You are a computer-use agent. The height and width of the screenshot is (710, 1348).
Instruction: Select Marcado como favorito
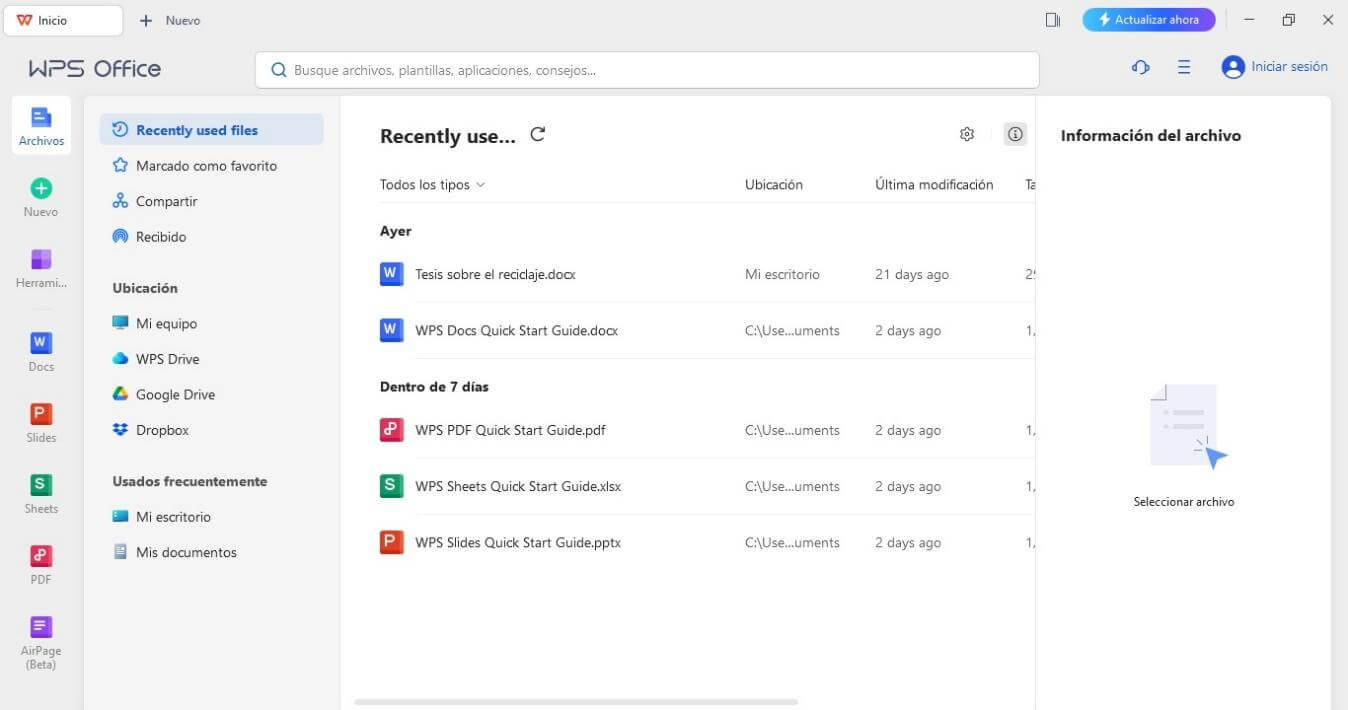(x=206, y=166)
